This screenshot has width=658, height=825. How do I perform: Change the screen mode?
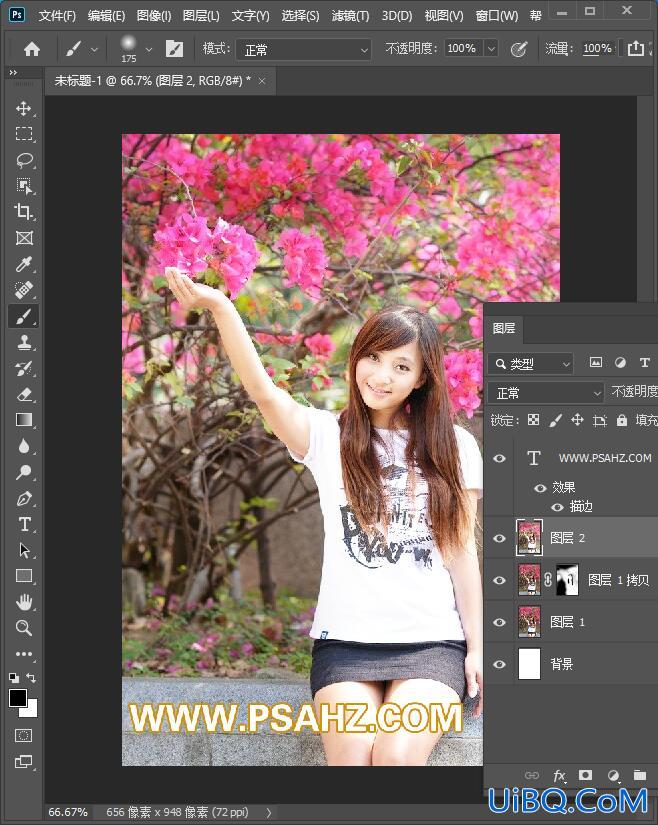(x=24, y=761)
